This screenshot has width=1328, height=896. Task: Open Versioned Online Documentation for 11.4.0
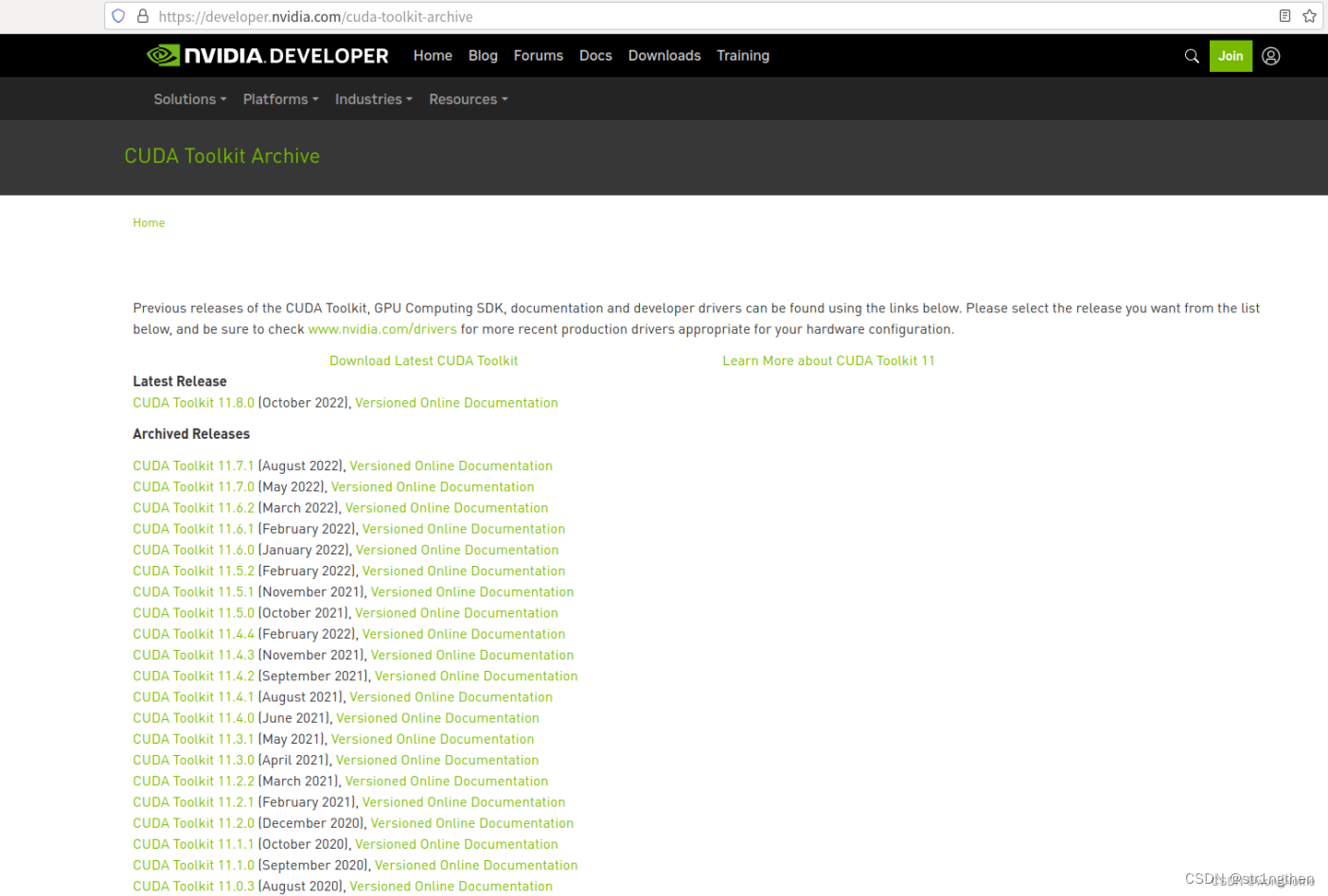437,718
